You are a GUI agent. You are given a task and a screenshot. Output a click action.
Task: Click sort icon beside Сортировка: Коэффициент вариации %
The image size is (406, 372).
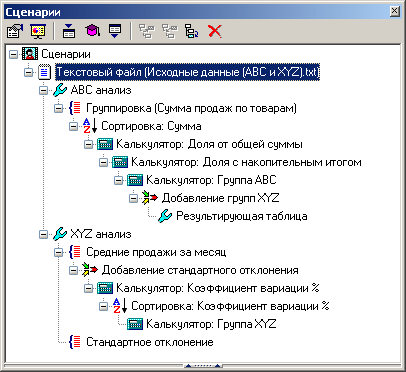click(x=120, y=306)
